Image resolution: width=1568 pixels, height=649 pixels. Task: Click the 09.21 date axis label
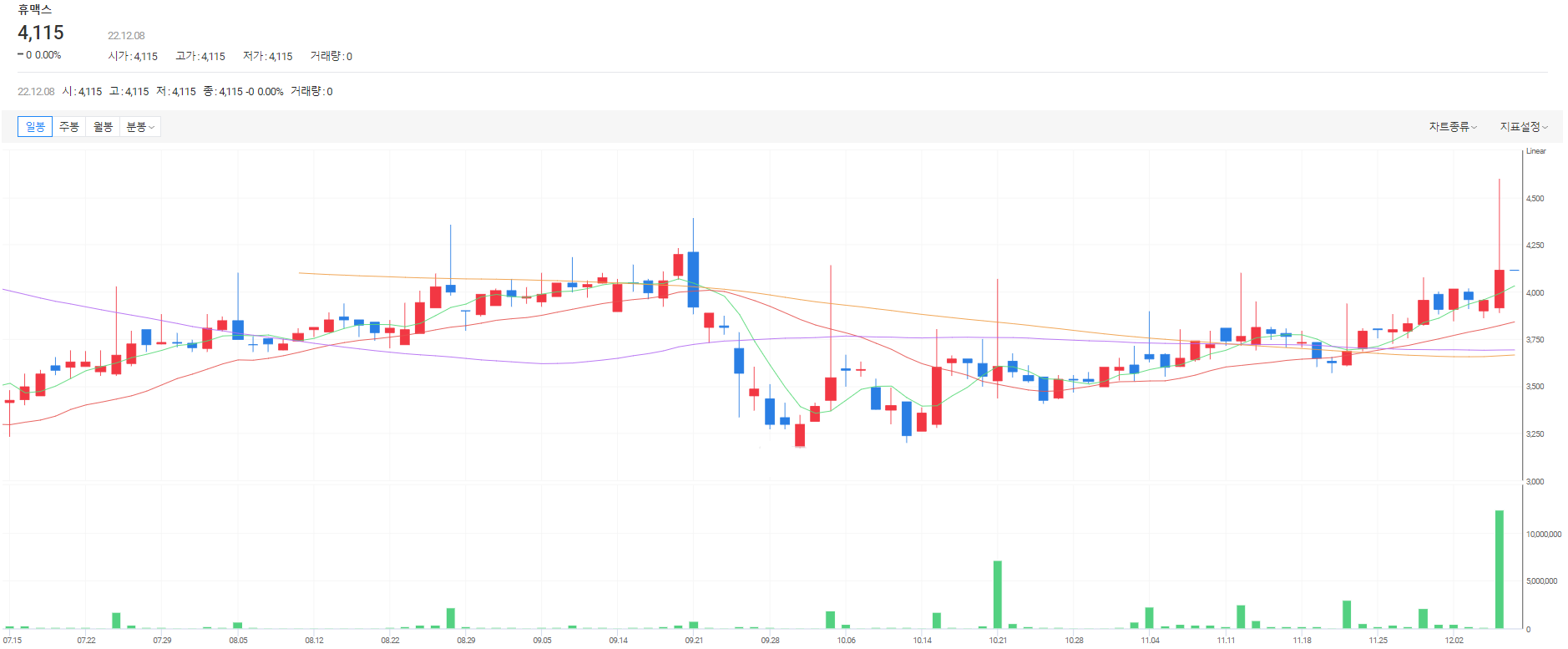(x=694, y=641)
